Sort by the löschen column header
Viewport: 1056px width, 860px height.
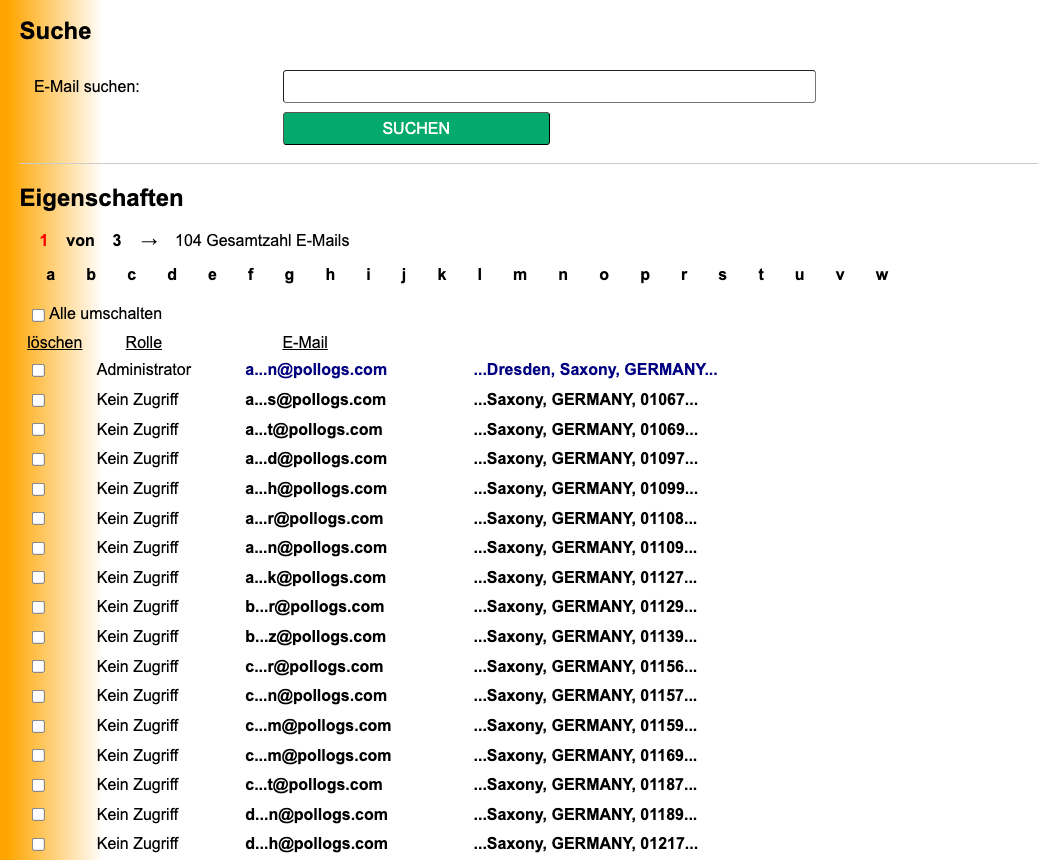point(55,343)
